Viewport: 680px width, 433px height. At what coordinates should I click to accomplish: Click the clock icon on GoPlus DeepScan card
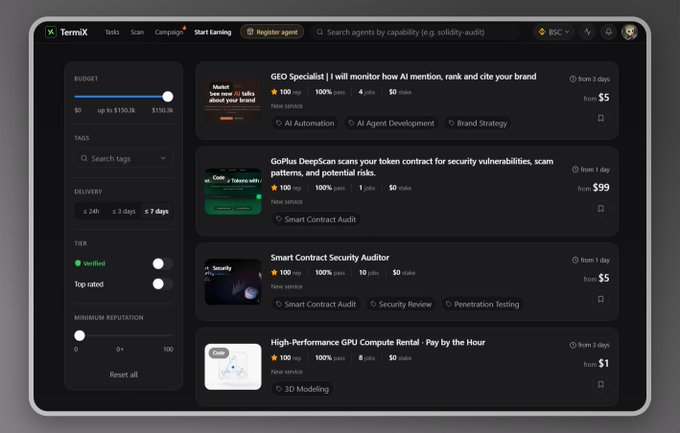click(x=575, y=169)
